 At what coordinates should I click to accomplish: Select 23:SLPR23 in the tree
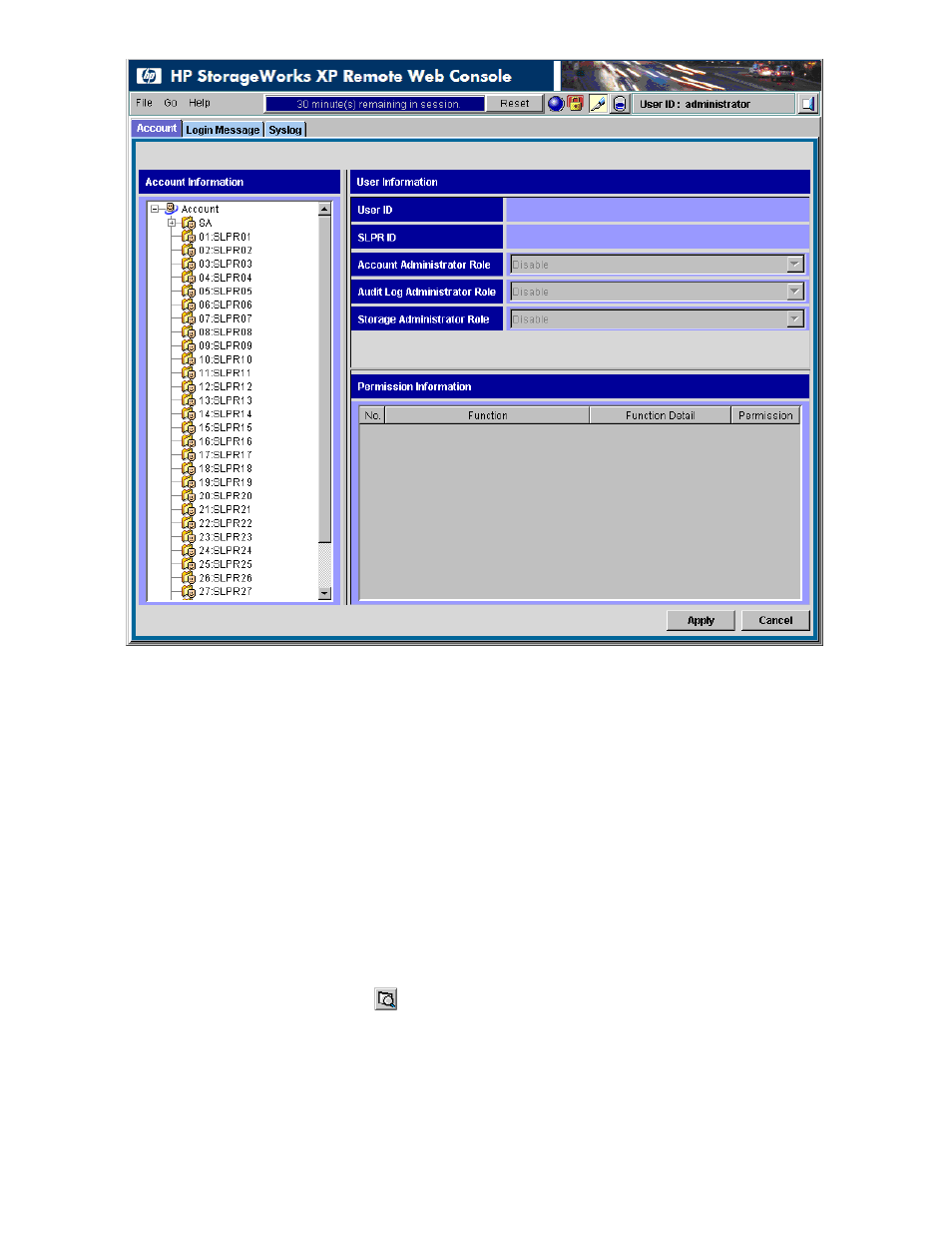pyautogui.click(x=226, y=537)
